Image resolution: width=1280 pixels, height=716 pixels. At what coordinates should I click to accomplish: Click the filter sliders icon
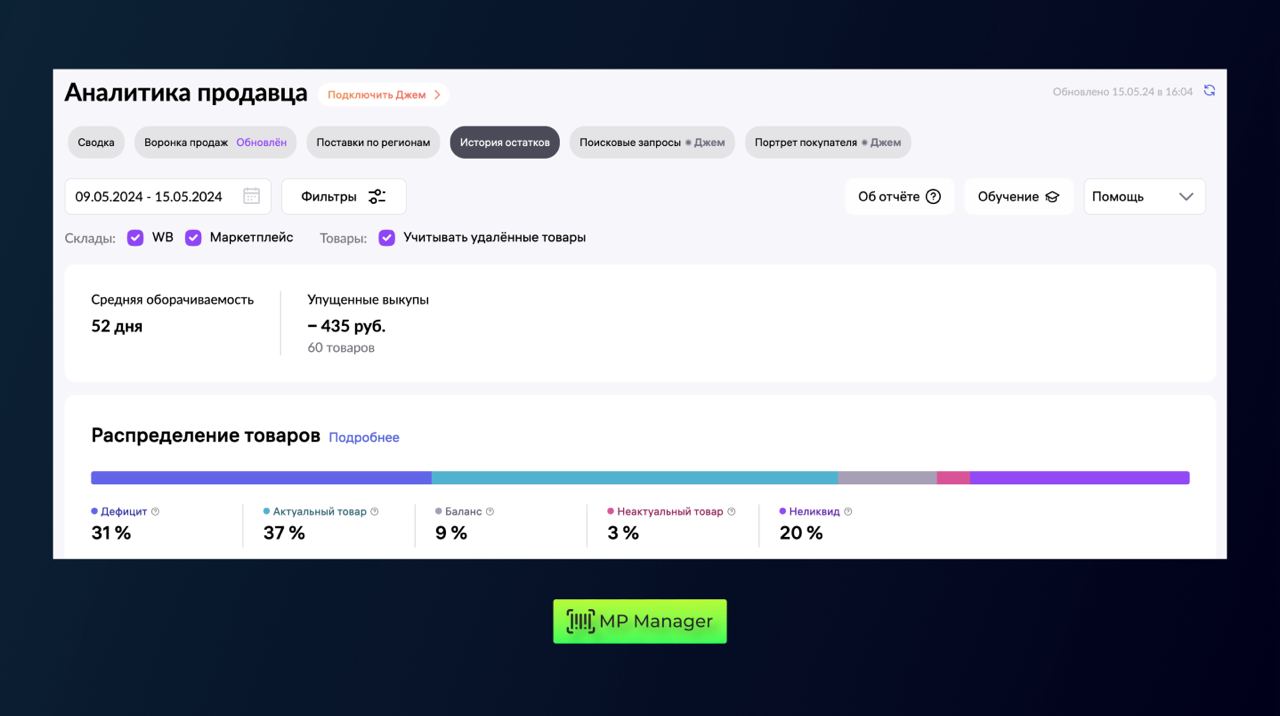(377, 197)
